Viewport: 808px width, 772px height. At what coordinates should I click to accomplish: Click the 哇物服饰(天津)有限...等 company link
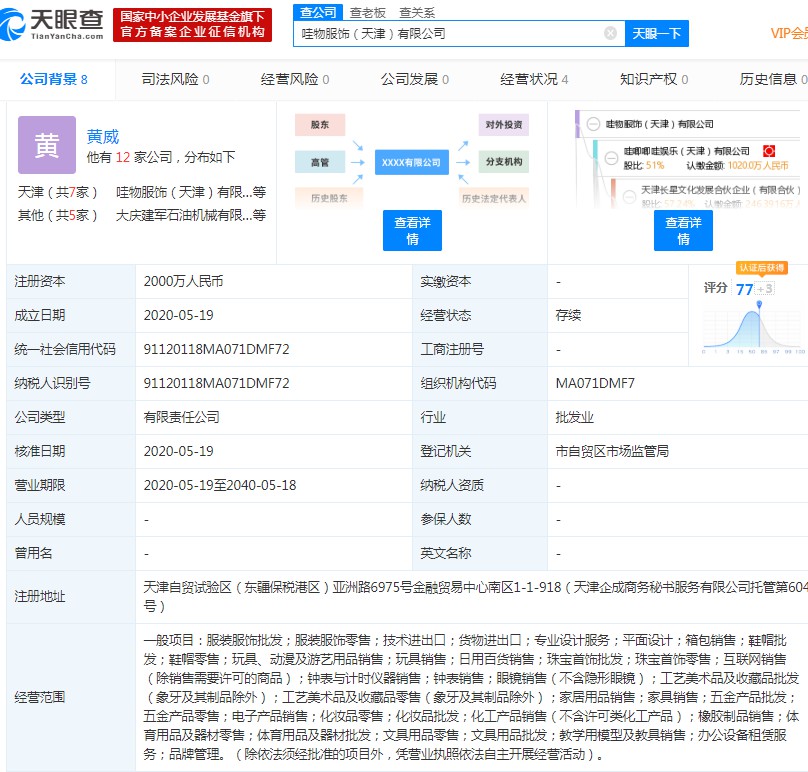click(x=191, y=192)
